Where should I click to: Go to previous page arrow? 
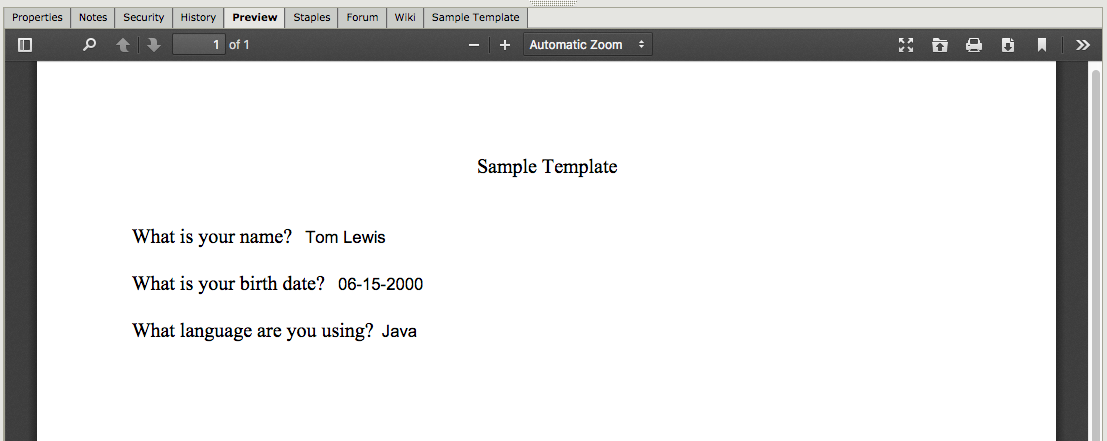coord(123,45)
